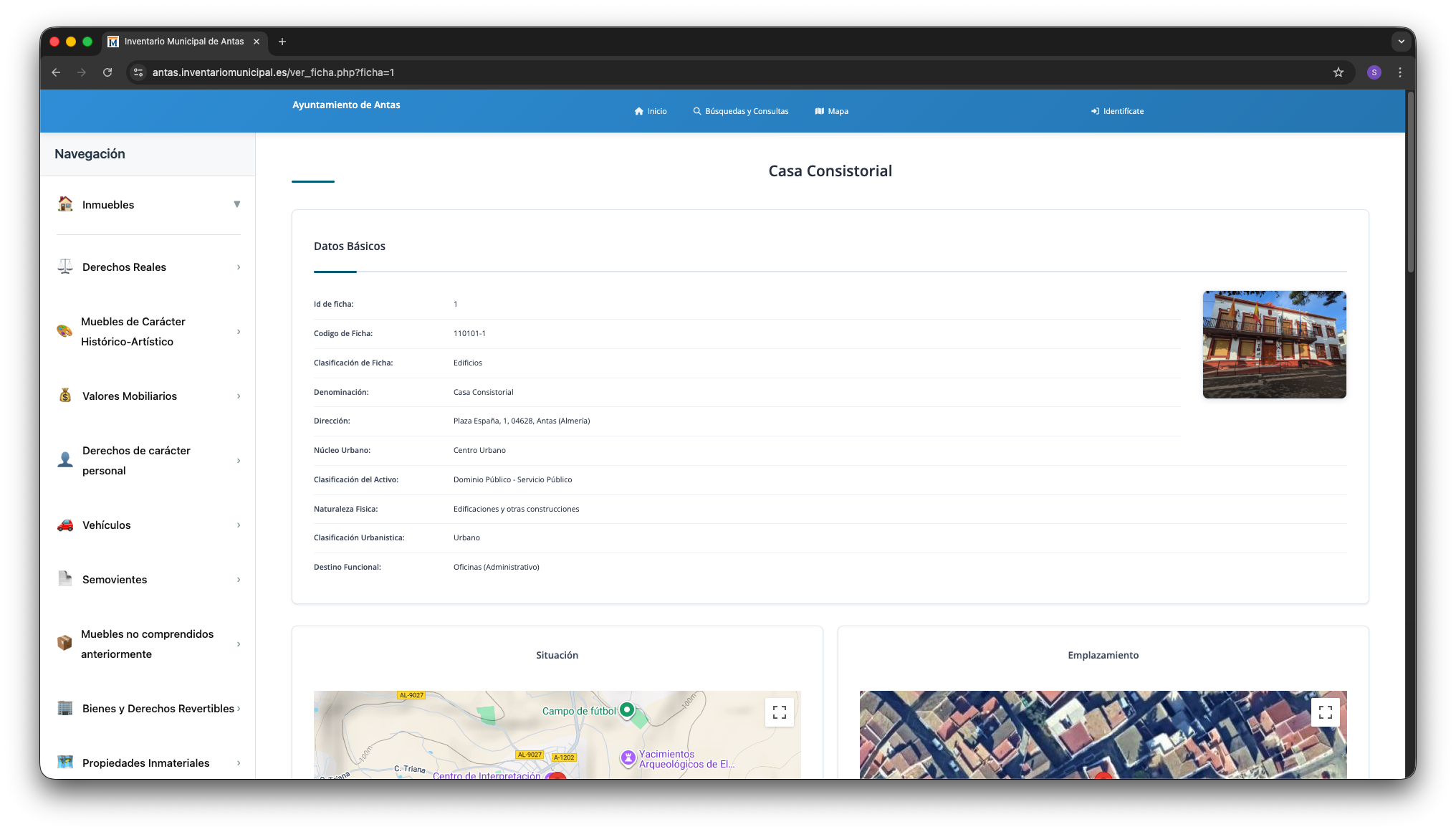This screenshot has width=1456, height=832.
Task: Open Bienes y Derechos Revertibles
Action: [x=158, y=708]
